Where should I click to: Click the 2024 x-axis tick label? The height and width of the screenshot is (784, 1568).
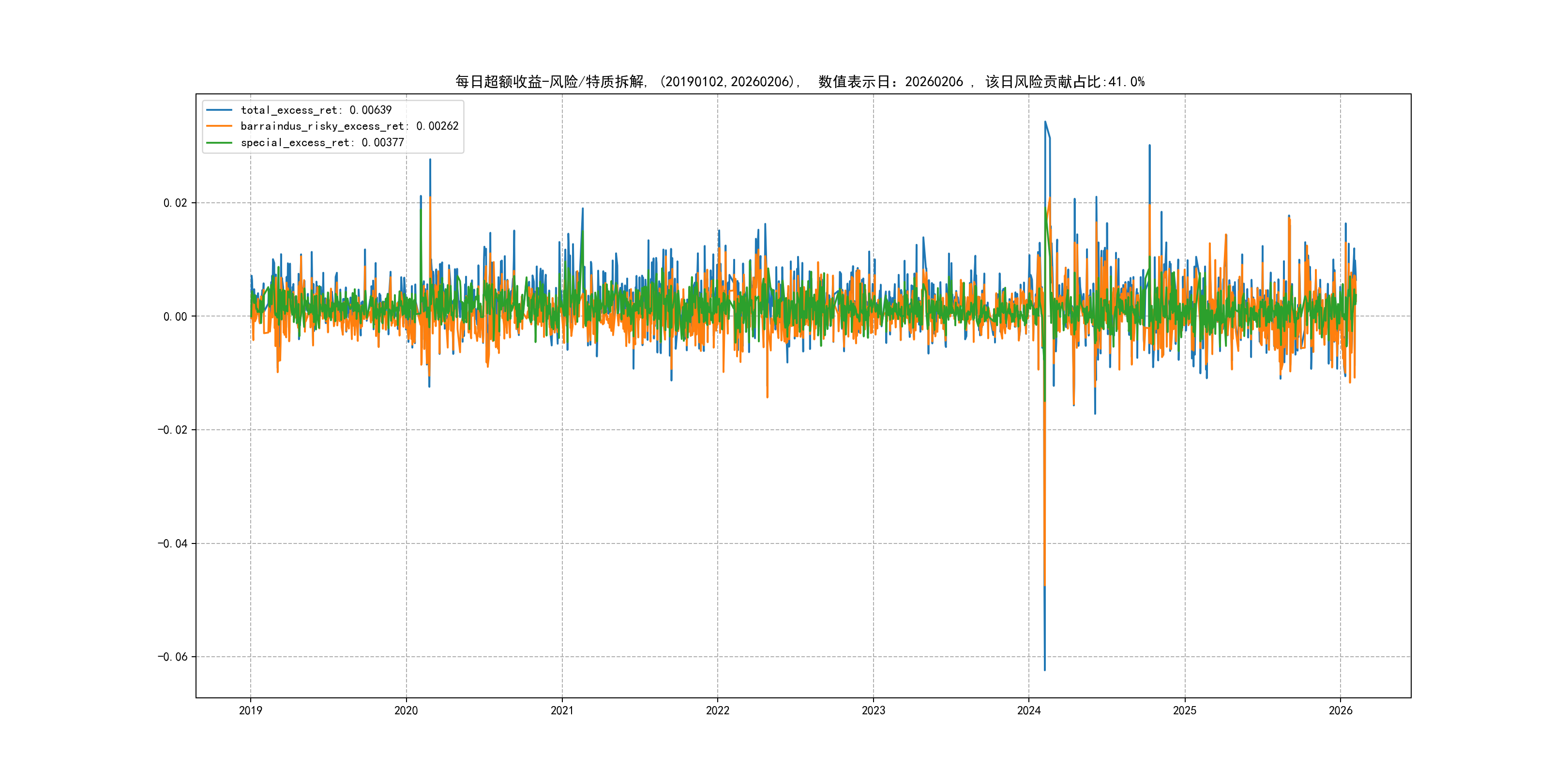tap(1029, 710)
